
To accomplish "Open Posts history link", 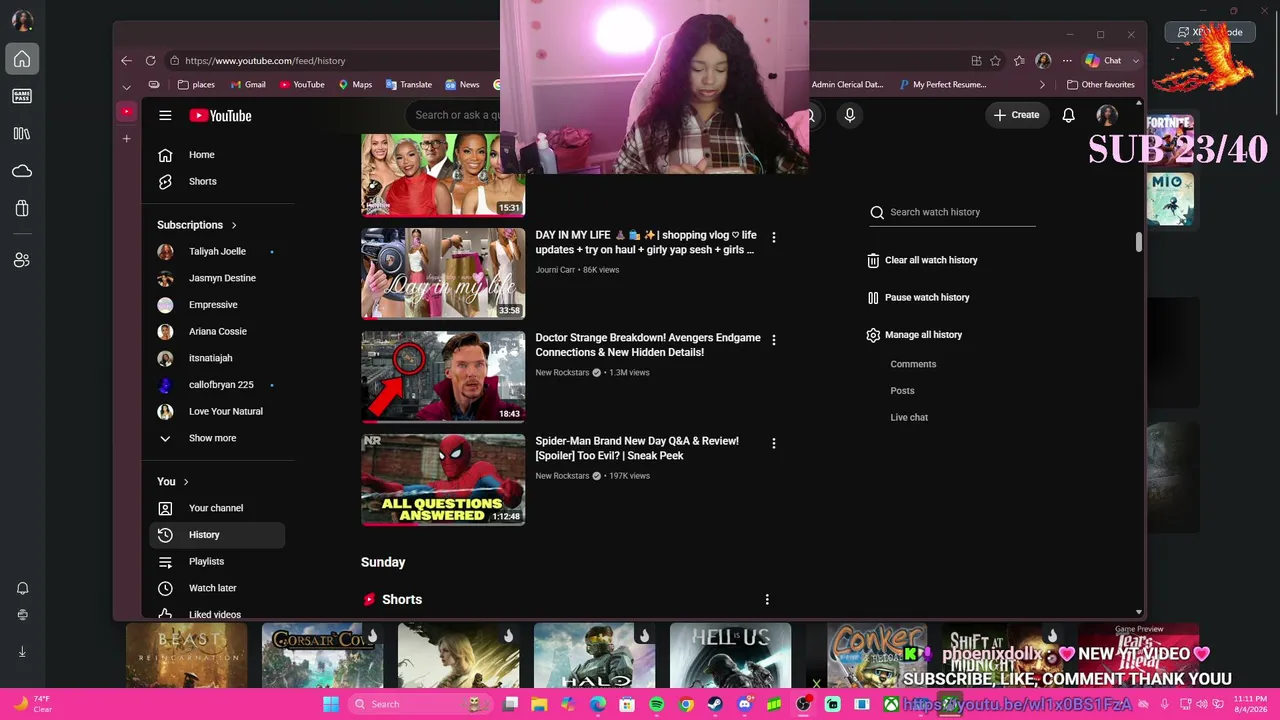I will 902,391.
